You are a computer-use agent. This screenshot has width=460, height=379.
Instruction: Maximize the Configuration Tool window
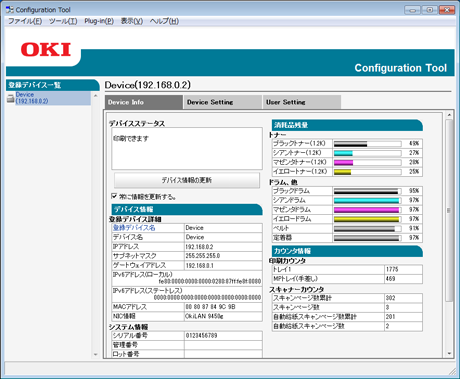(x=430, y=10)
